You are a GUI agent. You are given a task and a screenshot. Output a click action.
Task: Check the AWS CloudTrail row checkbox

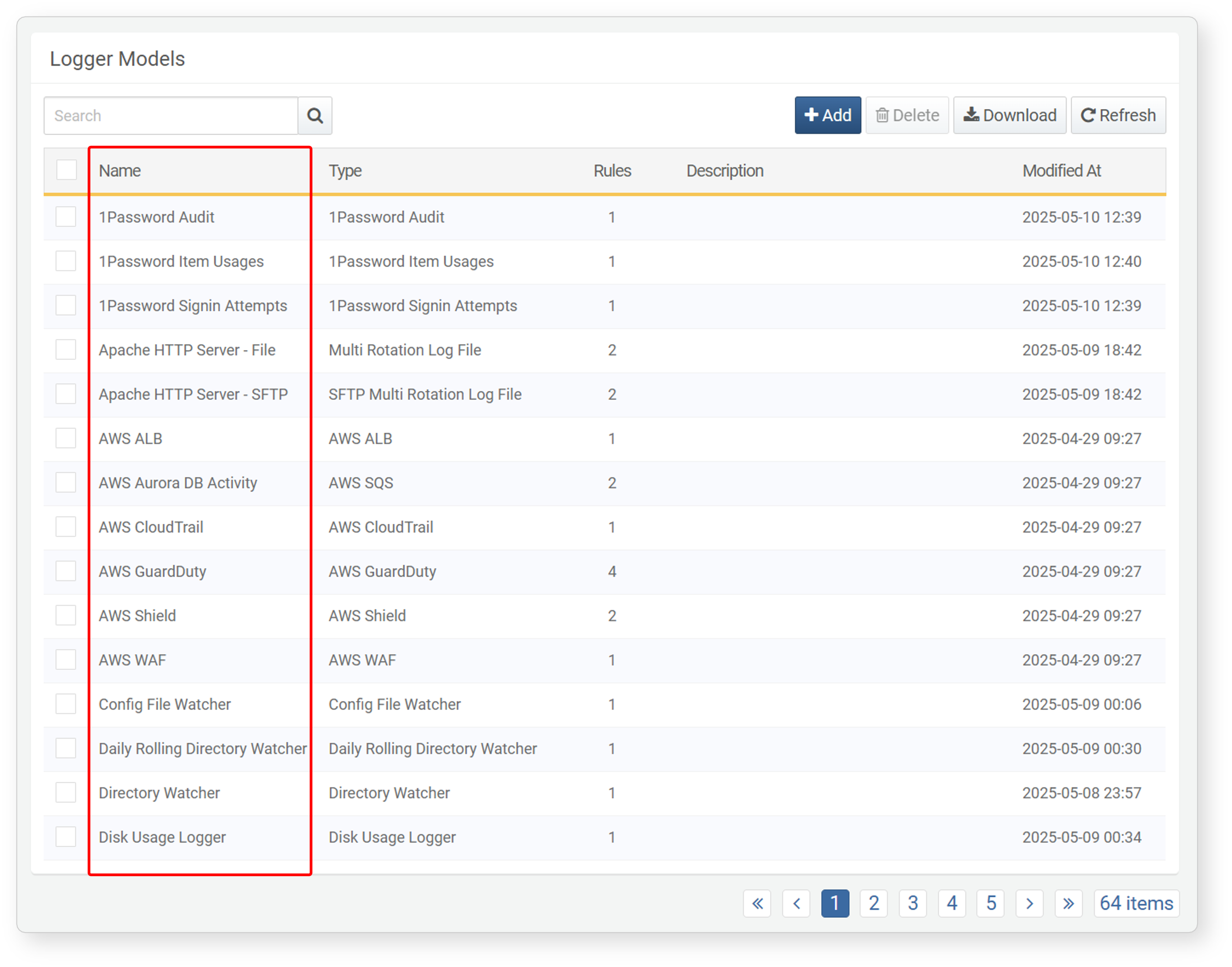tap(66, 527)
